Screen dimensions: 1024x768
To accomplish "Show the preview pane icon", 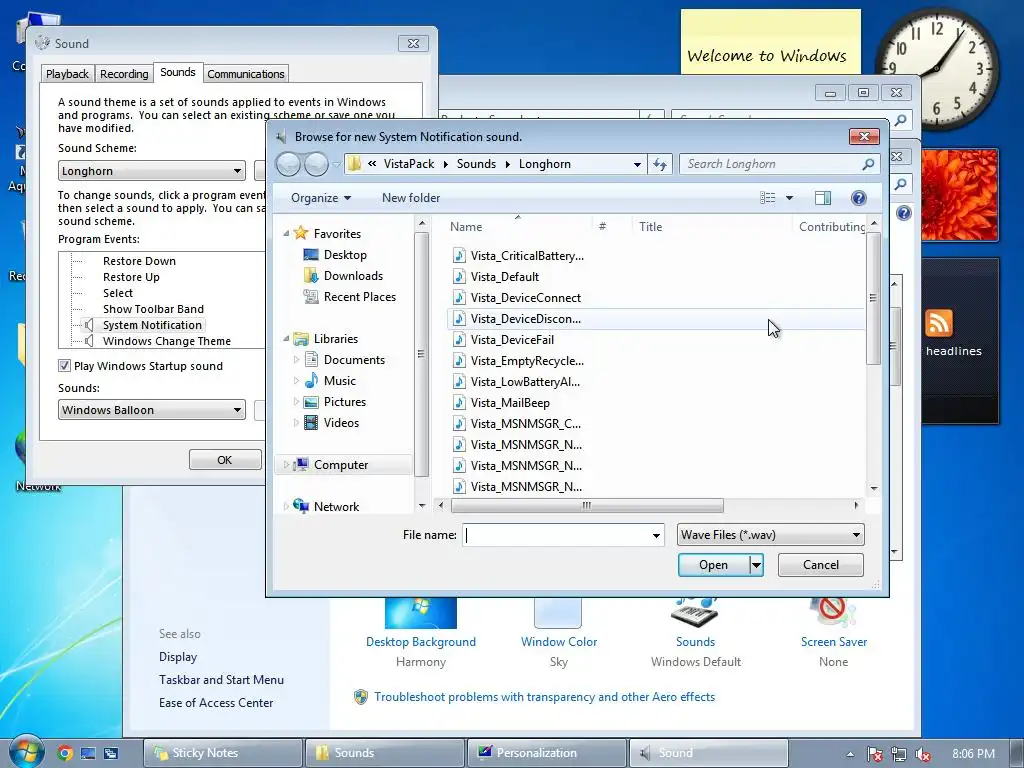I will pos(823,198).
